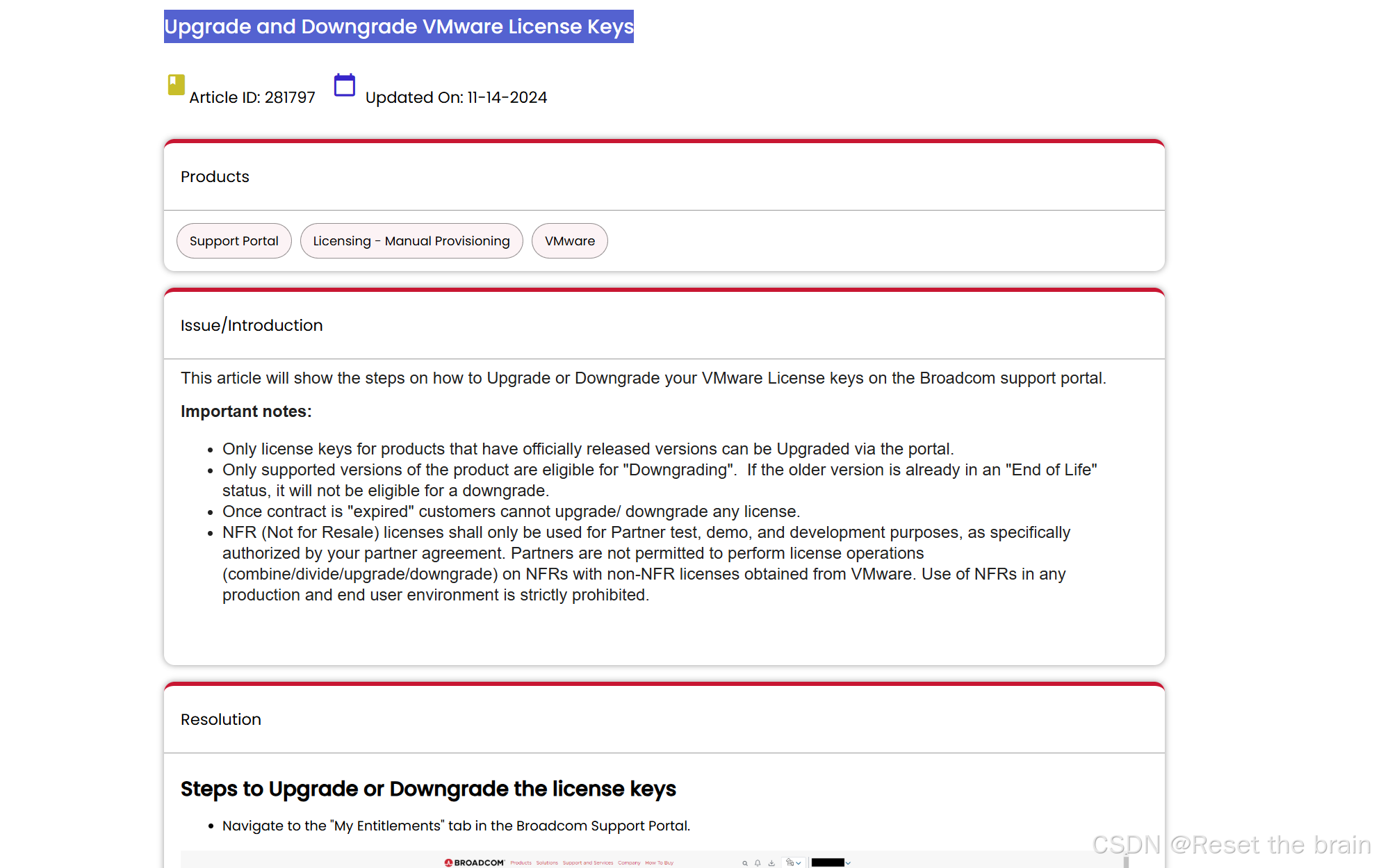Screen dimensions: 1374x868
Task: Select the VMware product tag
Action: 569,240
